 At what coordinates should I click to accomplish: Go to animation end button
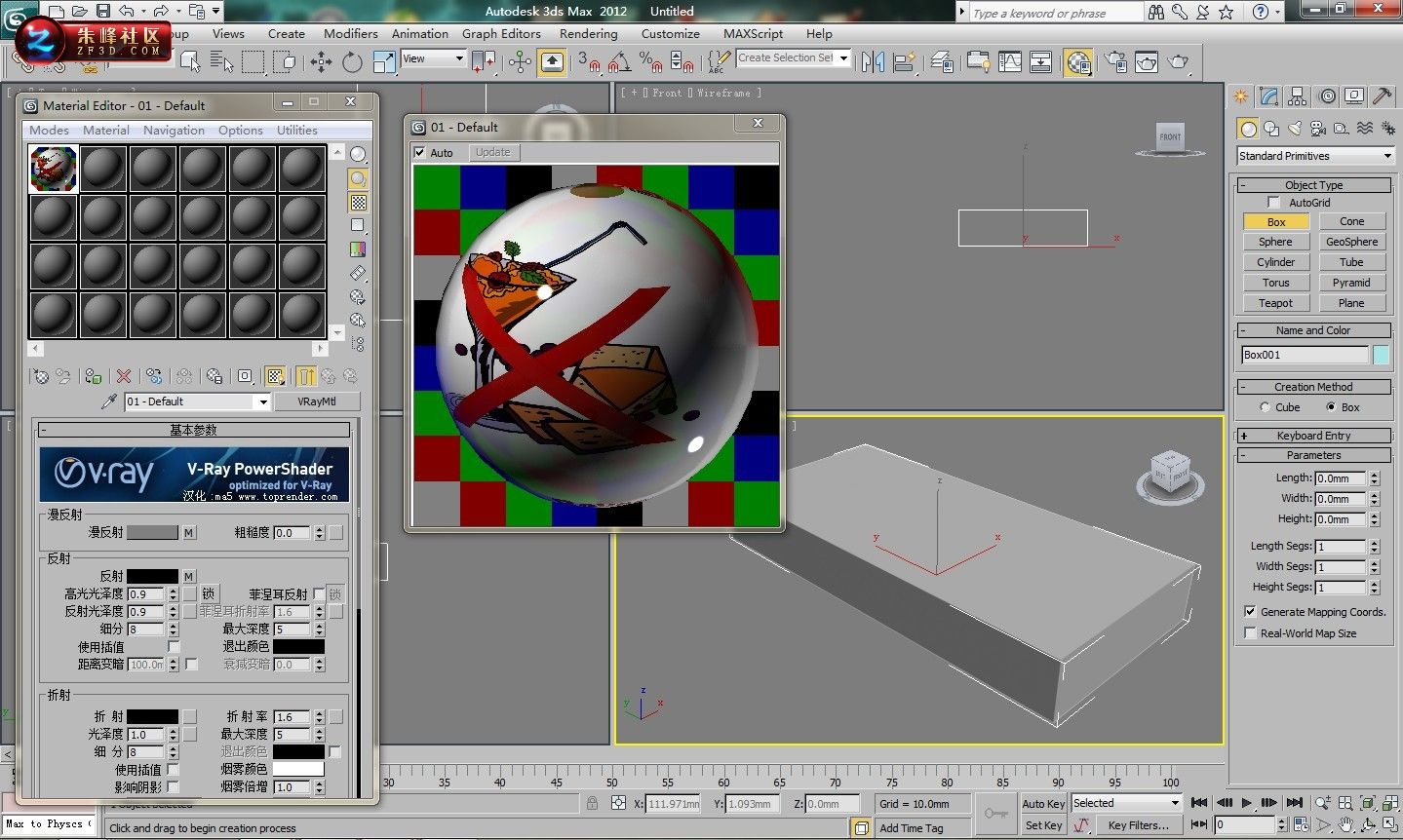pos(1294,803)
